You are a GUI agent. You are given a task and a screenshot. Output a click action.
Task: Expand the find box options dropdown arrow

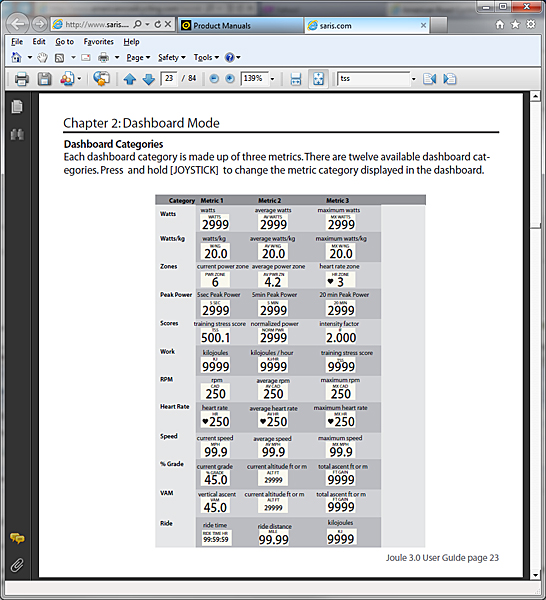(x=414, y=79)
